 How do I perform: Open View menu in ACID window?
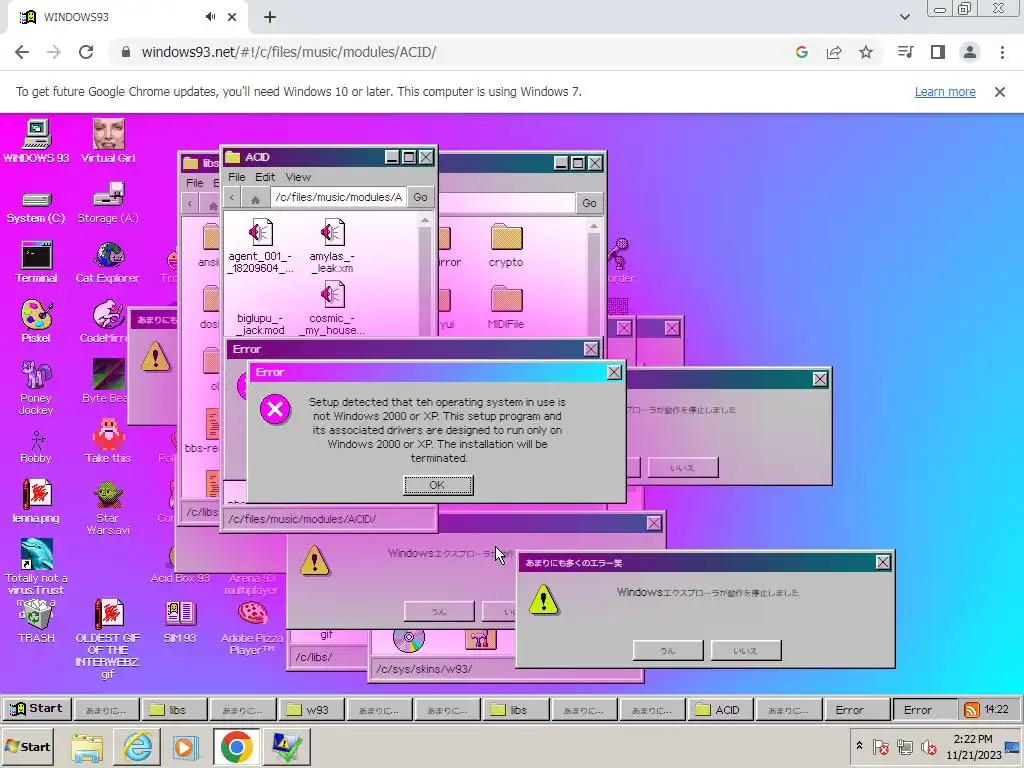click(298, 177)
